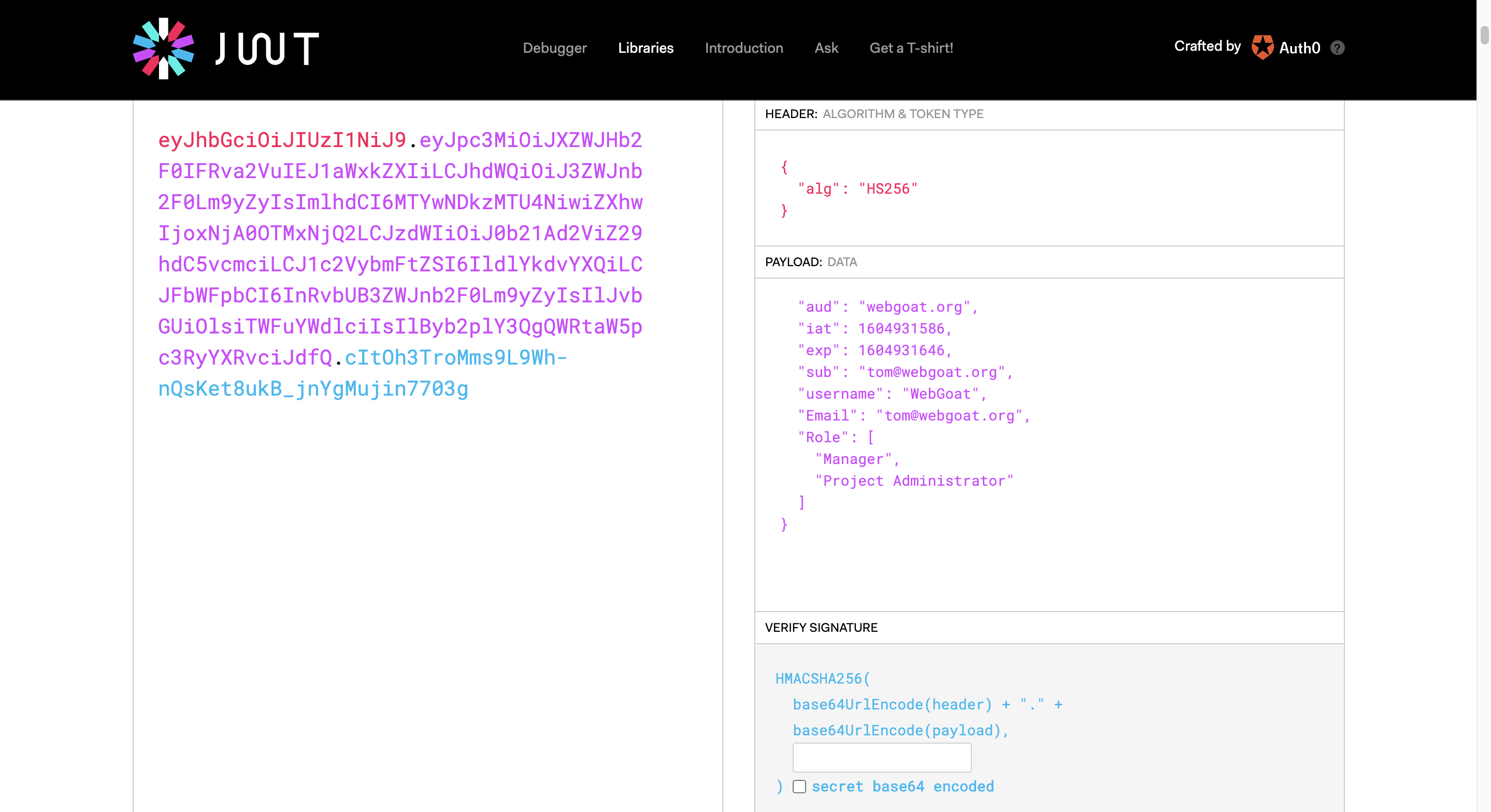Click the Get a T-shirt! link
Screen dimensions: 1491x812
(x=911, y=48)
